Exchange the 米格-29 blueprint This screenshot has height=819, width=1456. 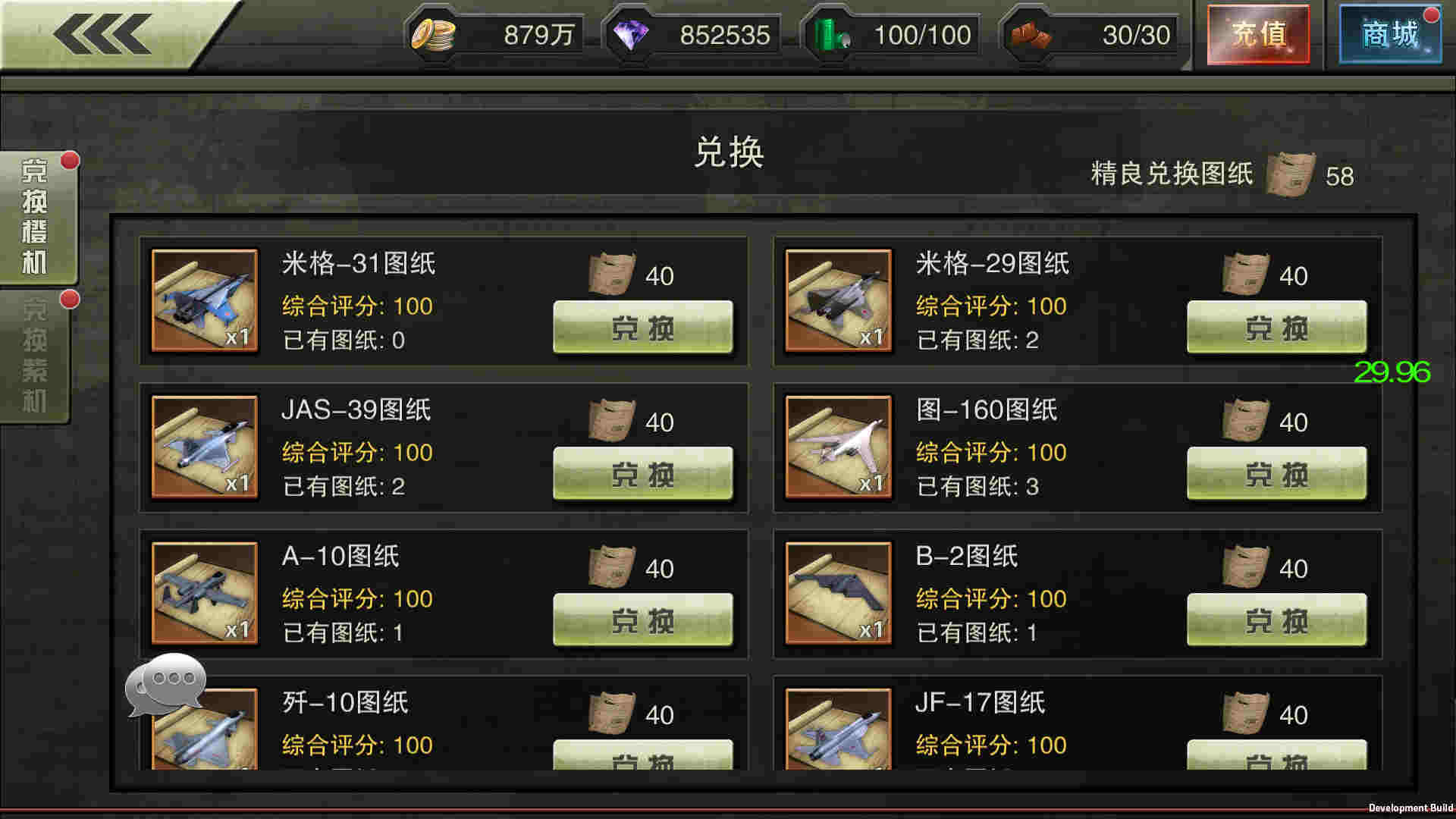point(1277,328)
